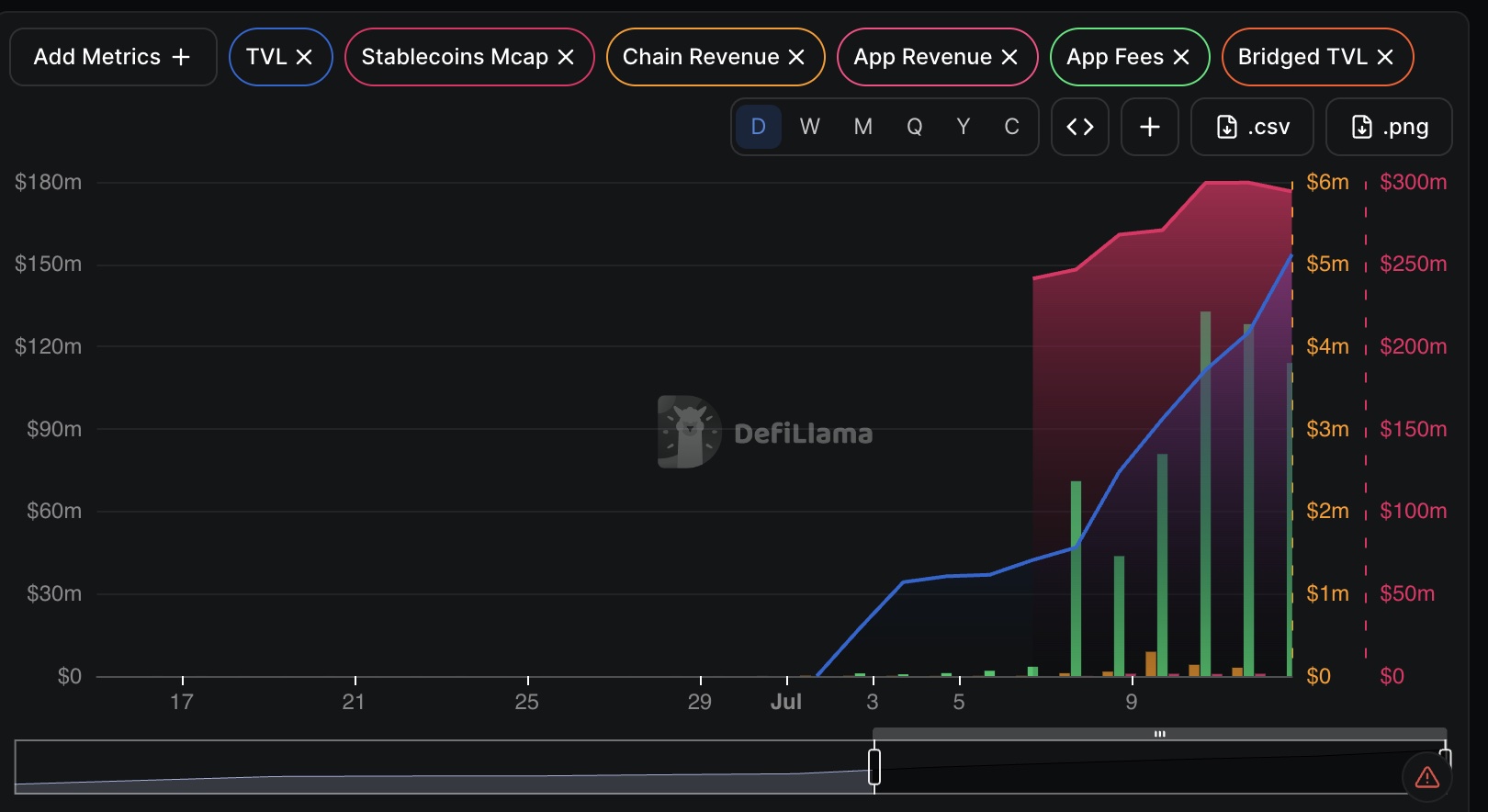Click the plus icon next to embed

(x=1150, y=127)
